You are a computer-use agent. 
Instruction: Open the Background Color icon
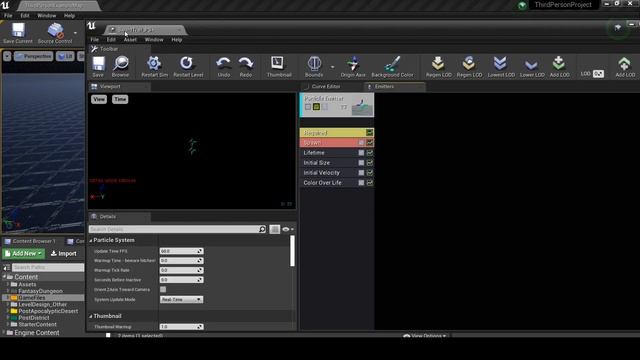click(392, 64)
